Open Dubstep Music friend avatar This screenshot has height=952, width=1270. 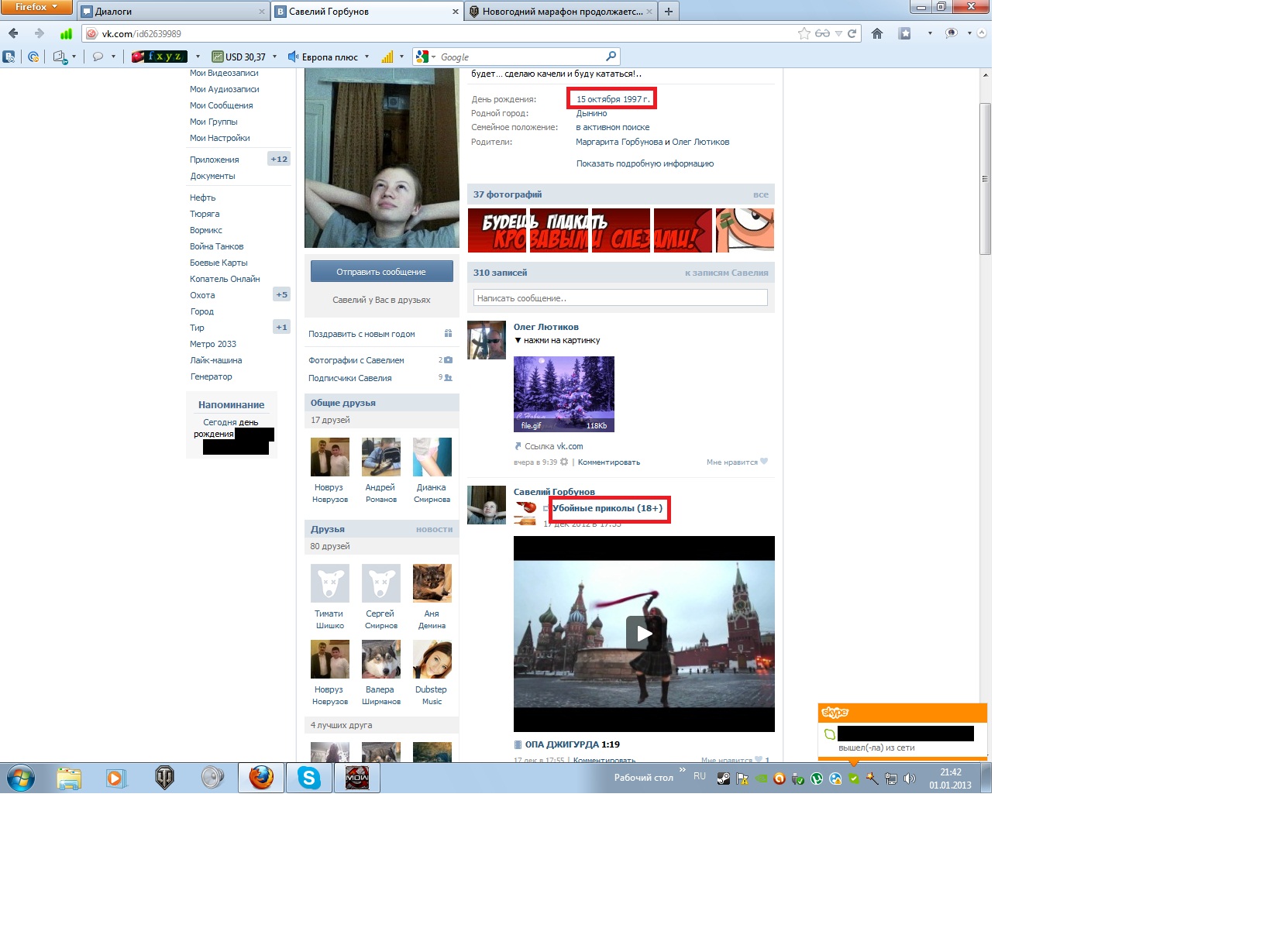[432, 659]
